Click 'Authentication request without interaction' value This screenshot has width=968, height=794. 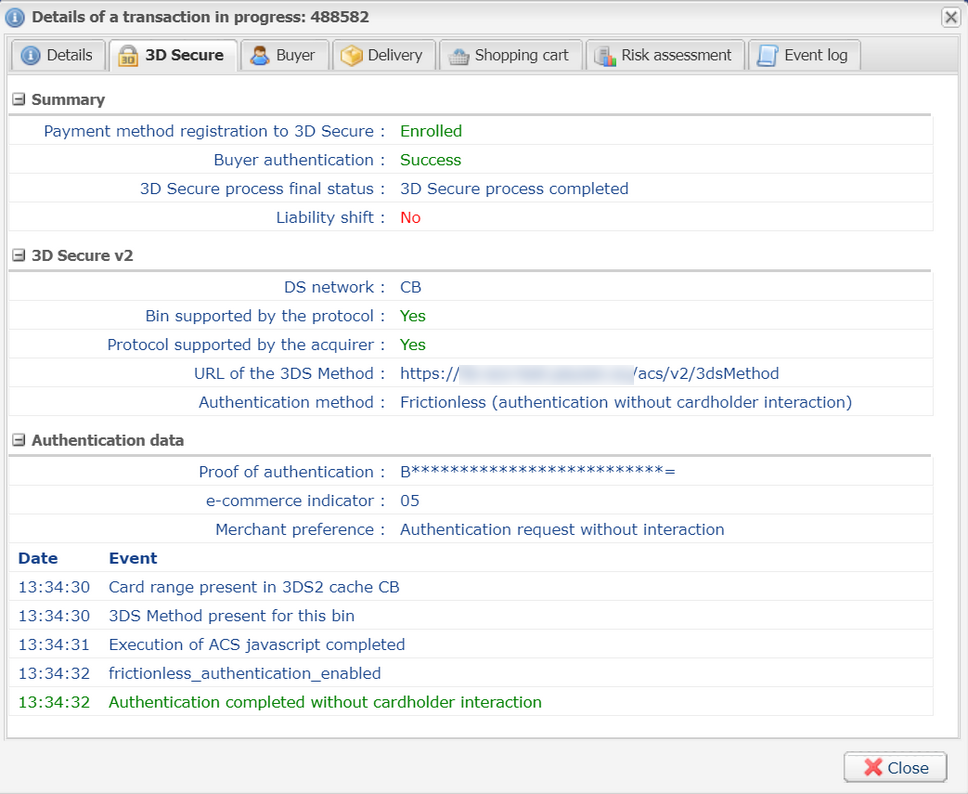[x=562, y=529]
